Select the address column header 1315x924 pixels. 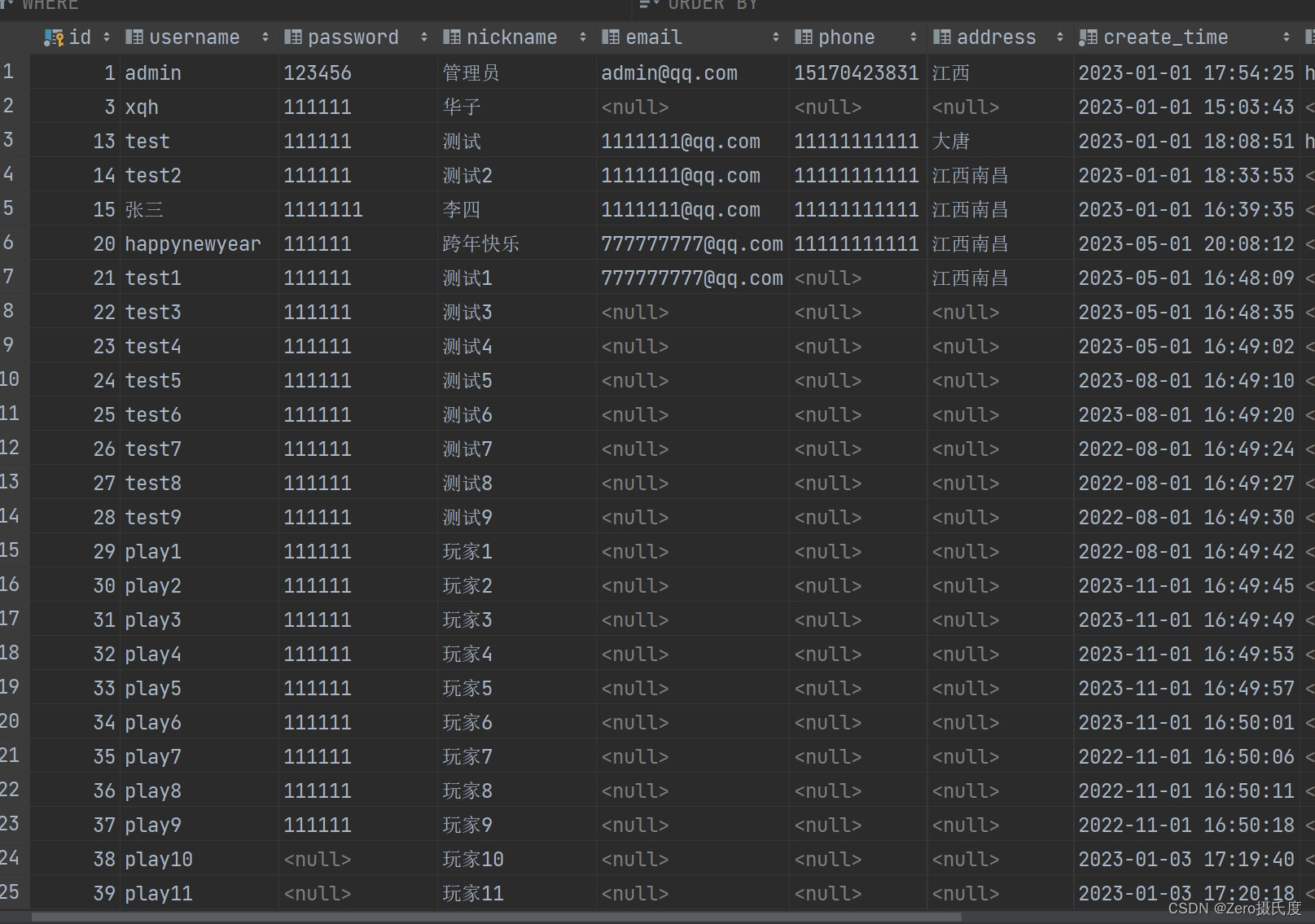(1000, 37)
